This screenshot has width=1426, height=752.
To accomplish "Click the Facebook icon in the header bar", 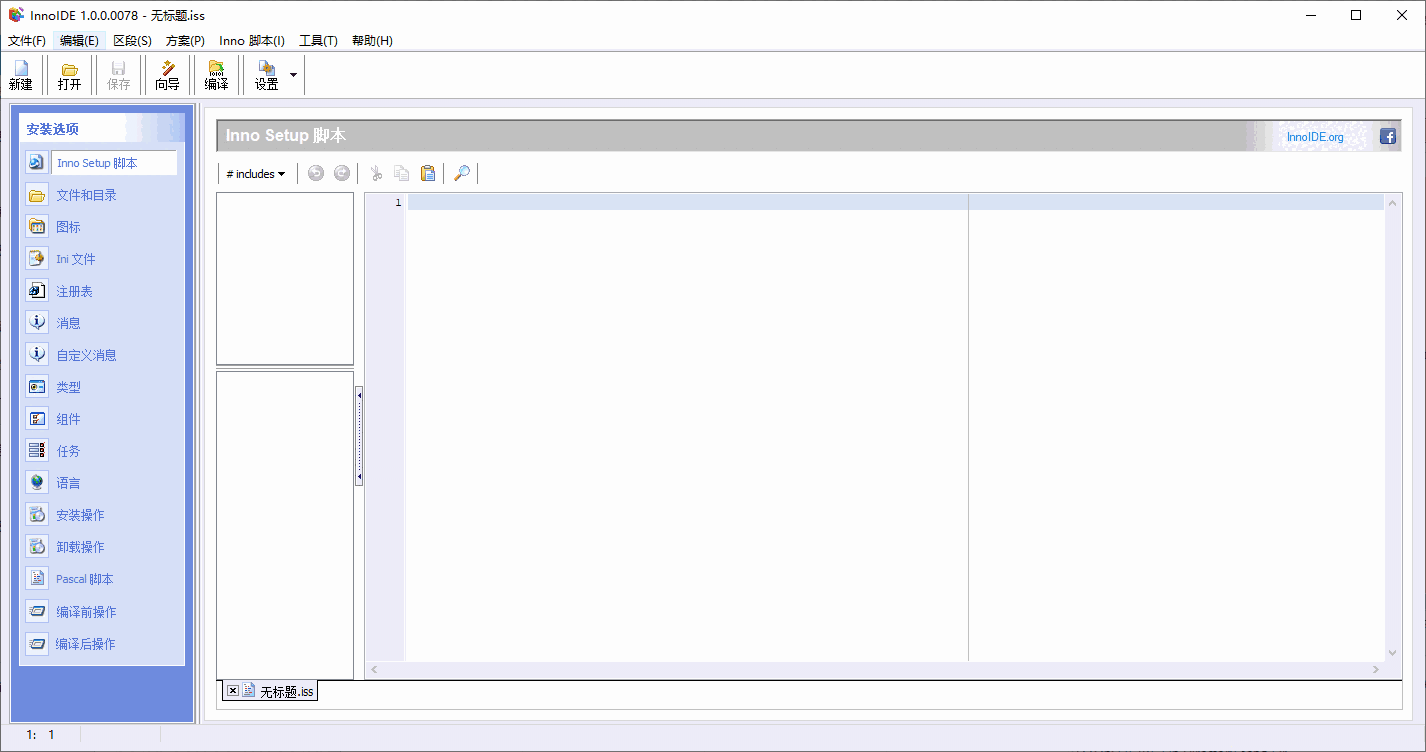I will pyautogui.click(x=1388, y=136).
